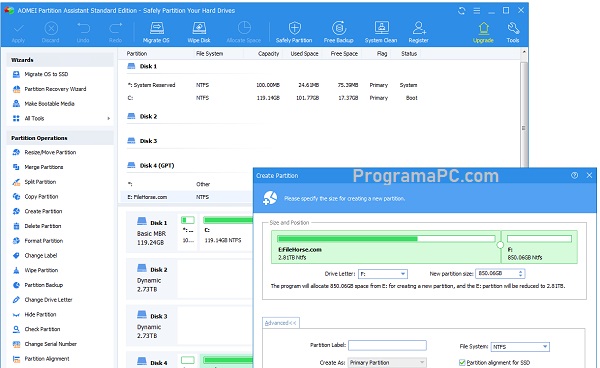600x368 pixels.
Task: Select Change Label operation
Action: point(41,256)
